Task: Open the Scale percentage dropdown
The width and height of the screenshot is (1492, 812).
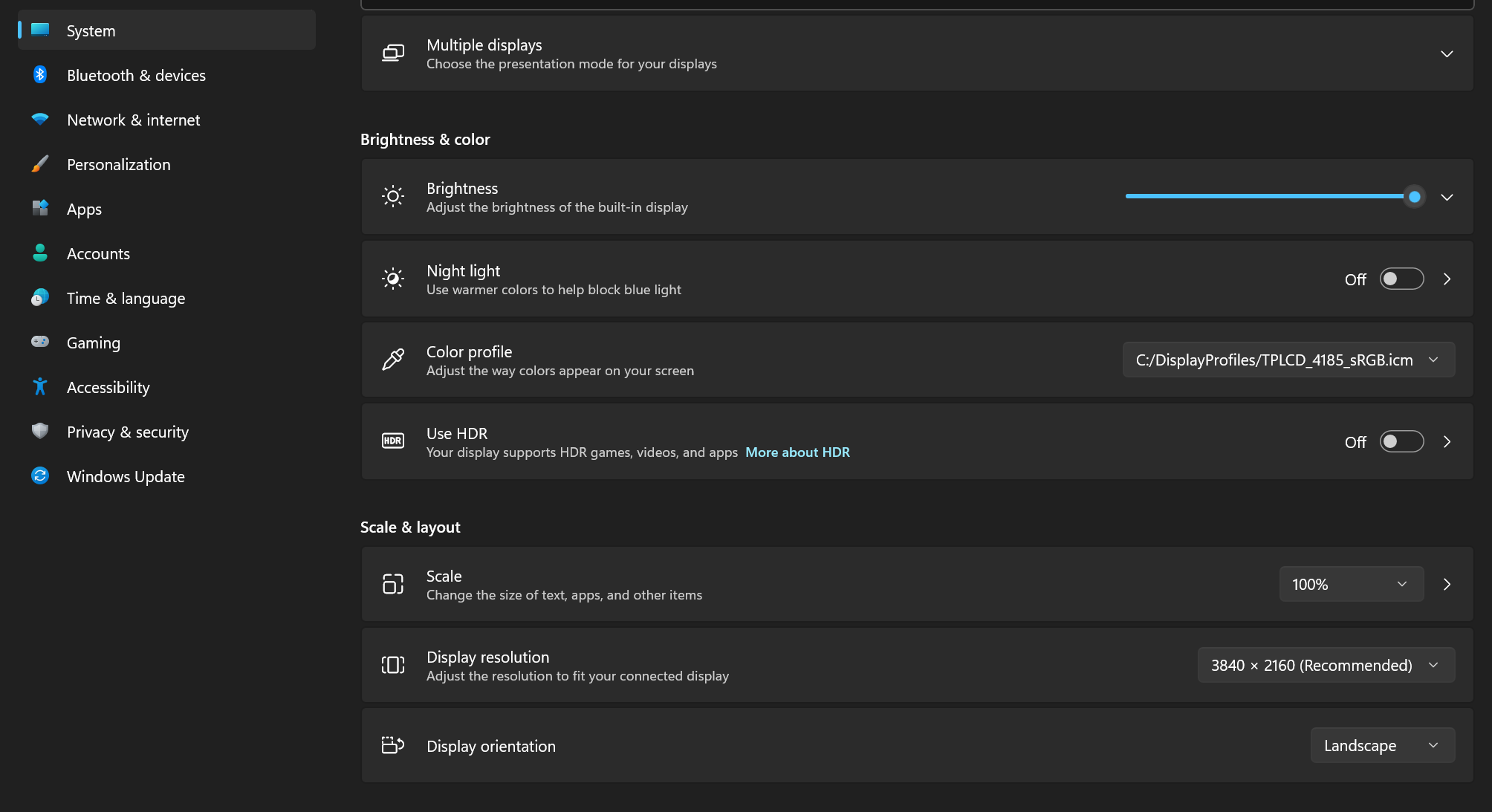Action: click(1351, 585)
